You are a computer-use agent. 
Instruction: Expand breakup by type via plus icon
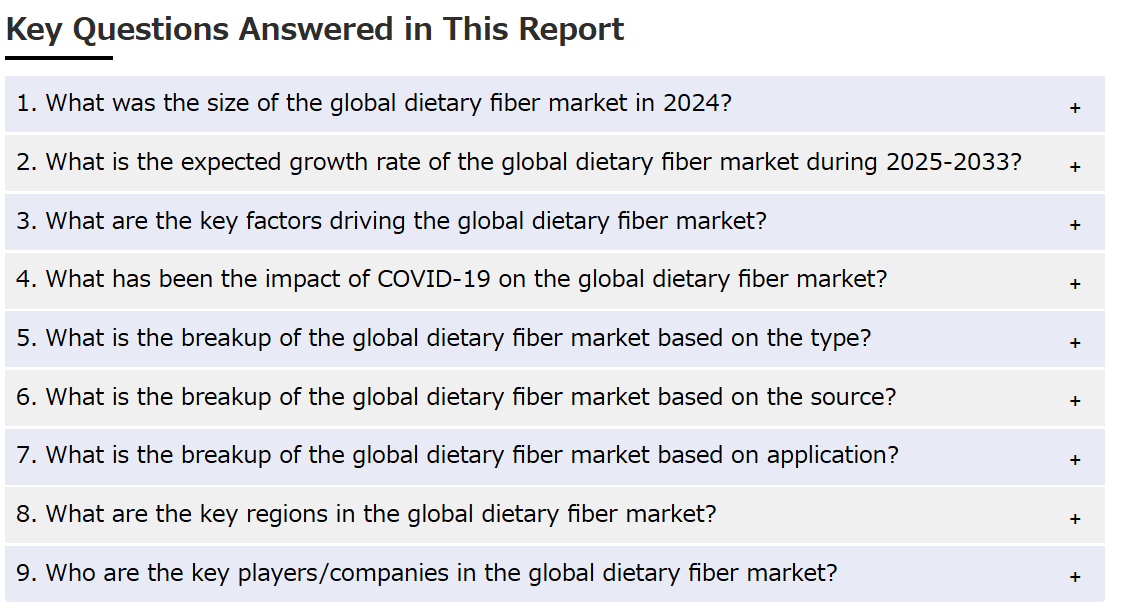pyautogui.click(x=1075, y=343)
